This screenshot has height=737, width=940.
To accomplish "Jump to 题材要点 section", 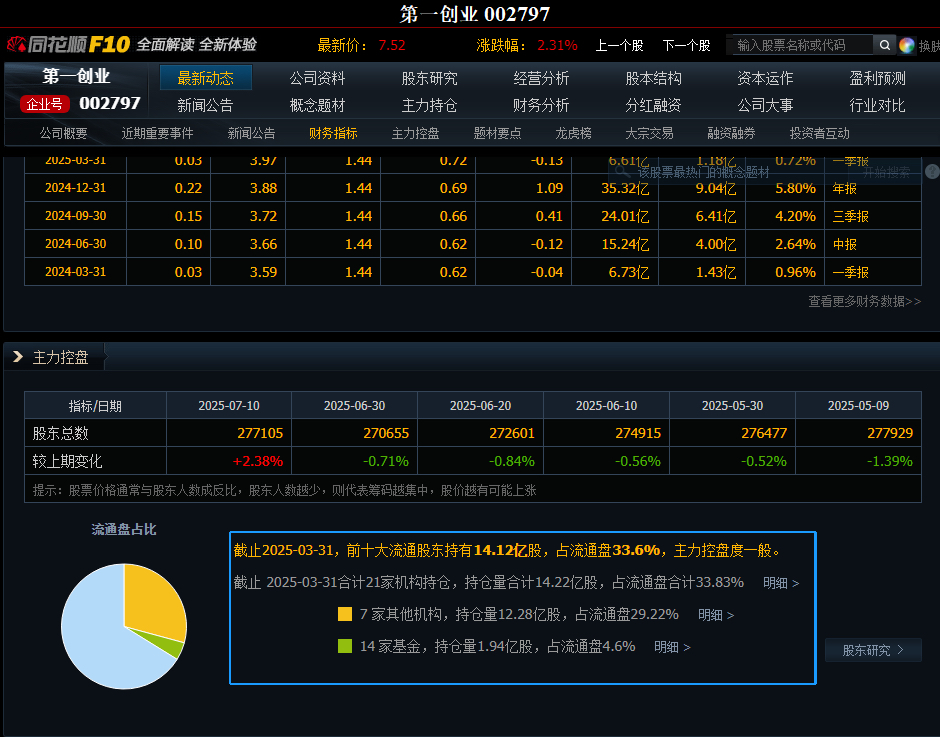I will pos(497,133).
